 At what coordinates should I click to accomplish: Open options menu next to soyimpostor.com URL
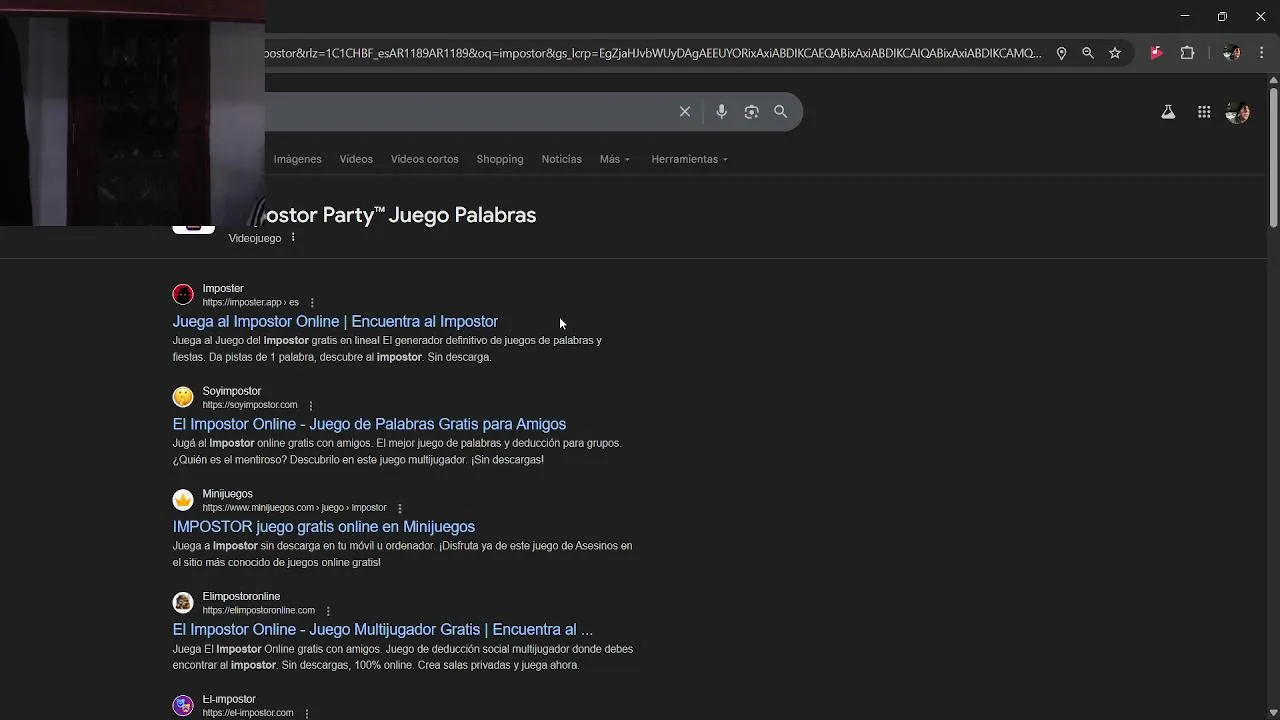pyautogui.click(x=311, y=406)
